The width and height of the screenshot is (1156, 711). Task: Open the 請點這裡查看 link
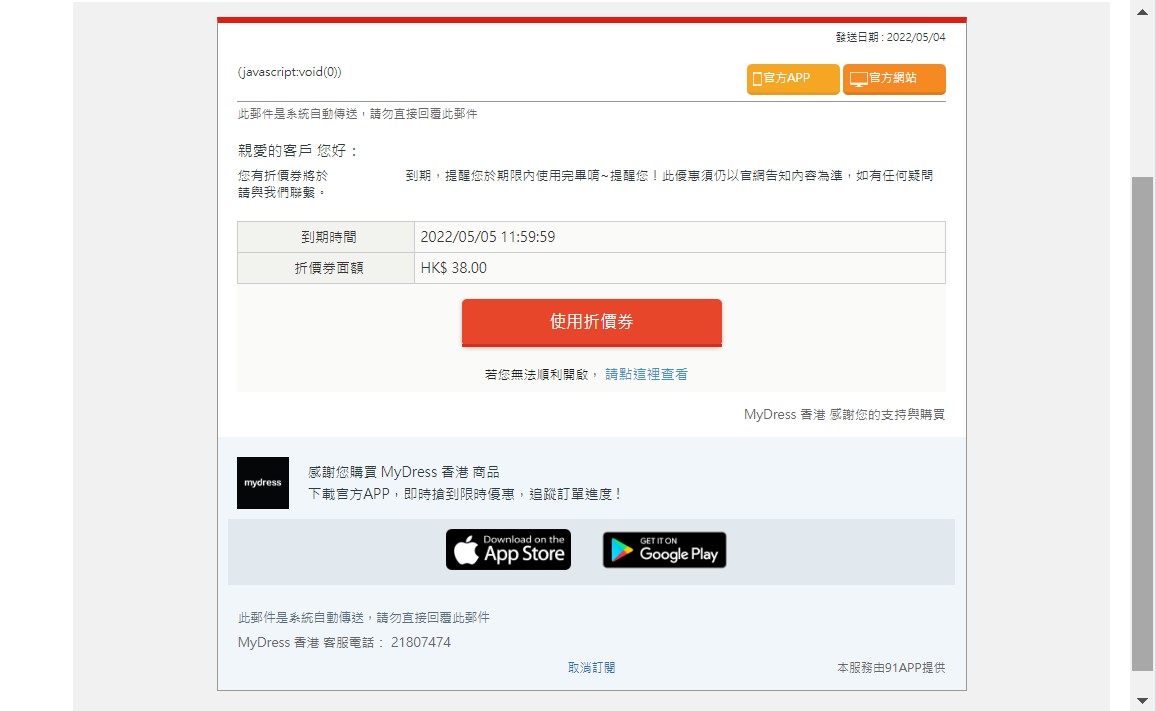[646, 375]
